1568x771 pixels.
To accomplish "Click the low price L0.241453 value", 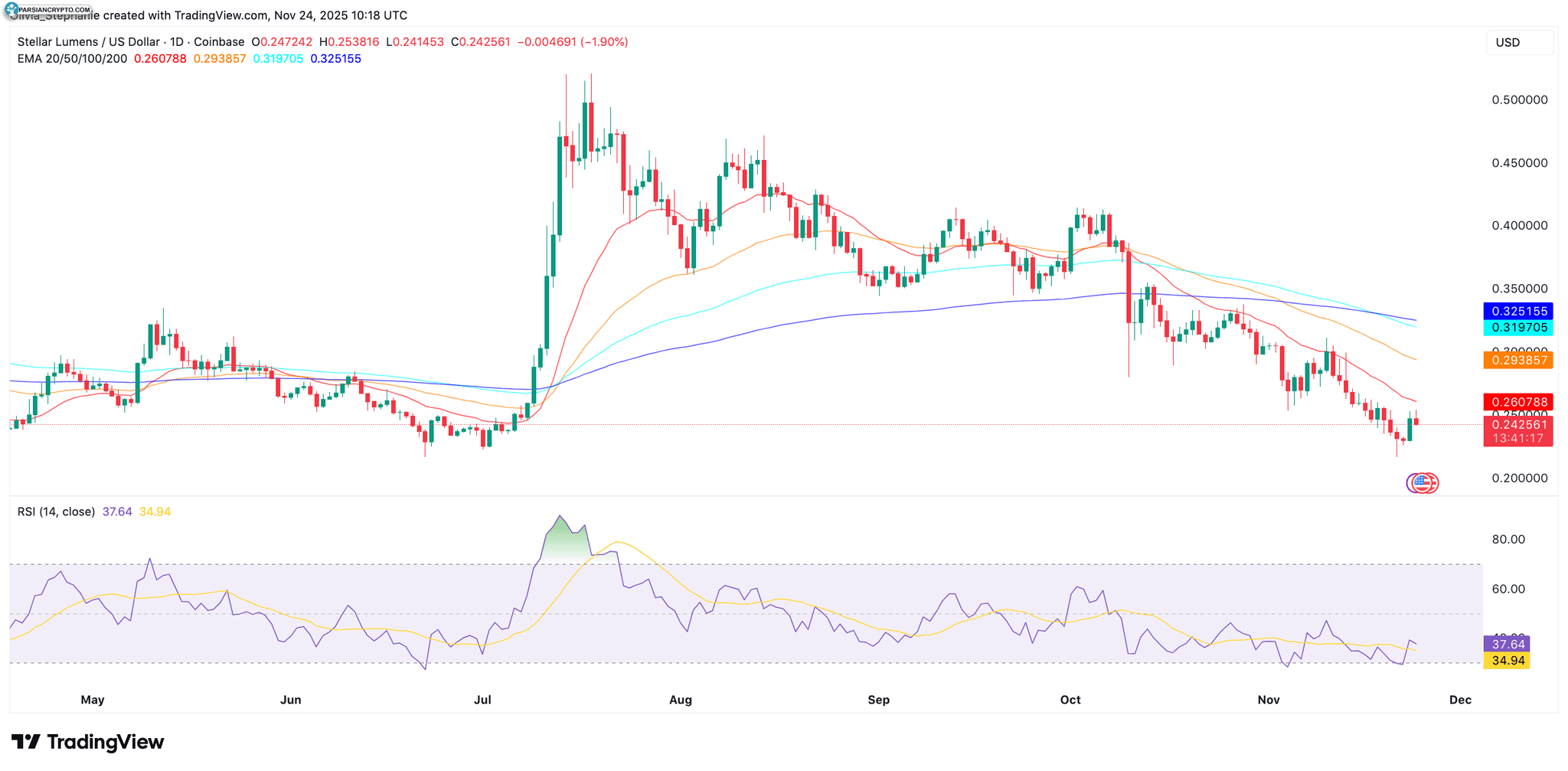I will (415, 42).
